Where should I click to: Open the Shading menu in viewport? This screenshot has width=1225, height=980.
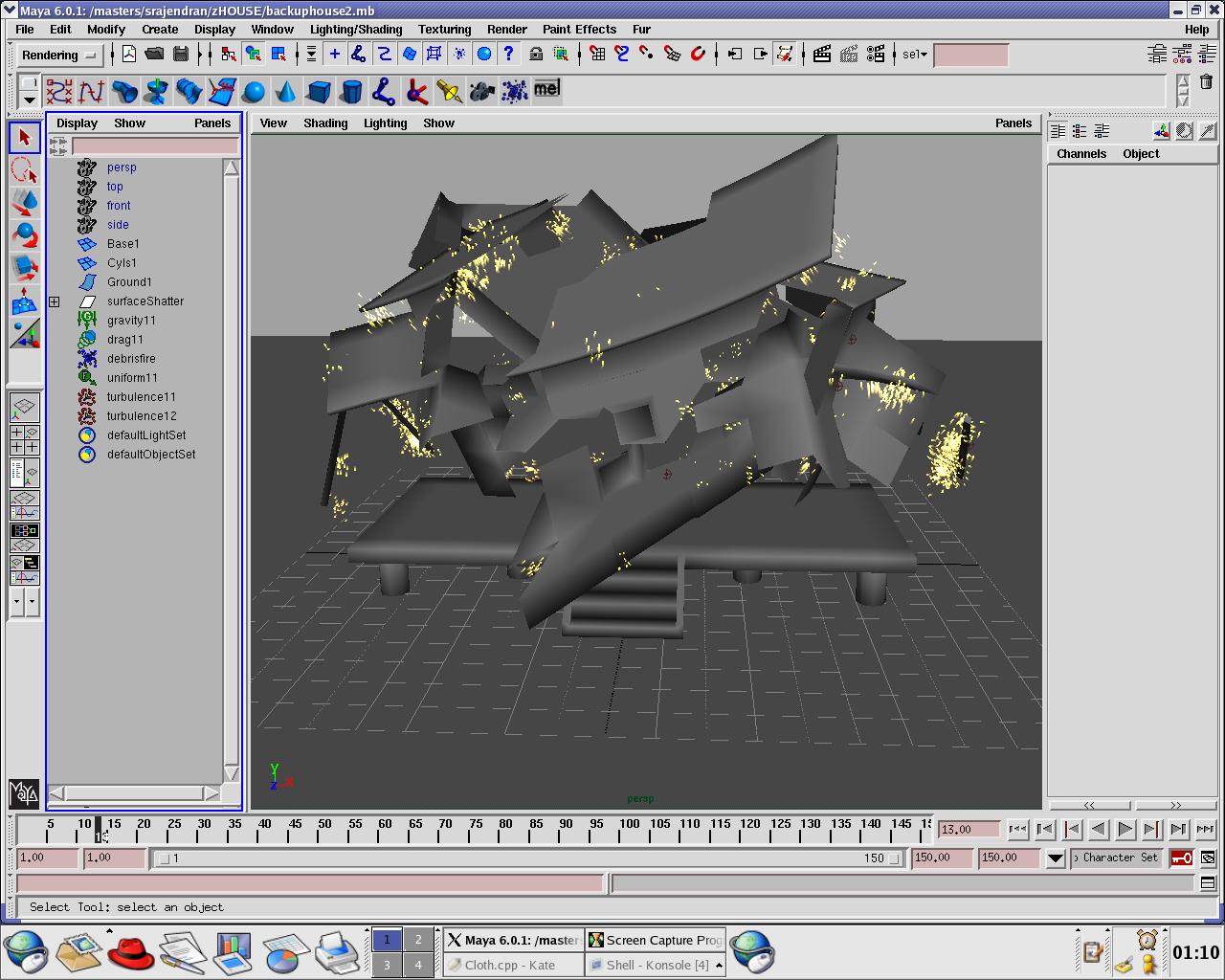coord(325,122)
